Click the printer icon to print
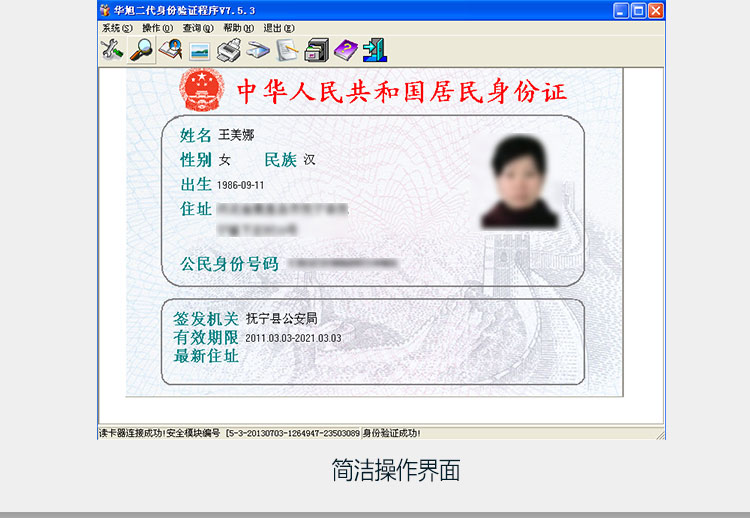The width and height of the screenshot is (750, 518). point(229,50)
